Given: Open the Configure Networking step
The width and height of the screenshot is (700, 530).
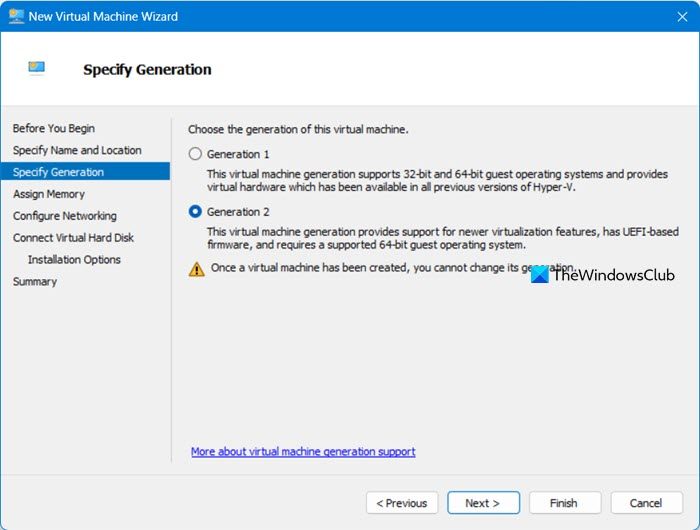Looking at the screenshot, I should 65,216.
